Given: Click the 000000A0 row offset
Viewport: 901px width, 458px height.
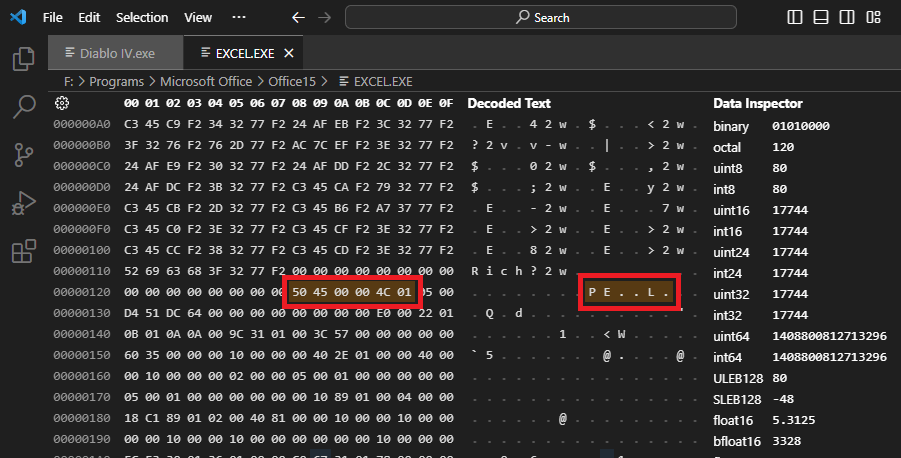Looking at the screenshot, I should 82,124.
